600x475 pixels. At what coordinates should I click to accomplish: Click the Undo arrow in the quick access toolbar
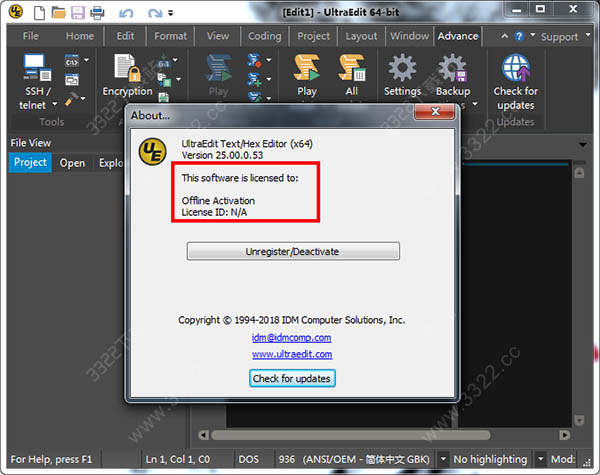[x=126, y=13]
